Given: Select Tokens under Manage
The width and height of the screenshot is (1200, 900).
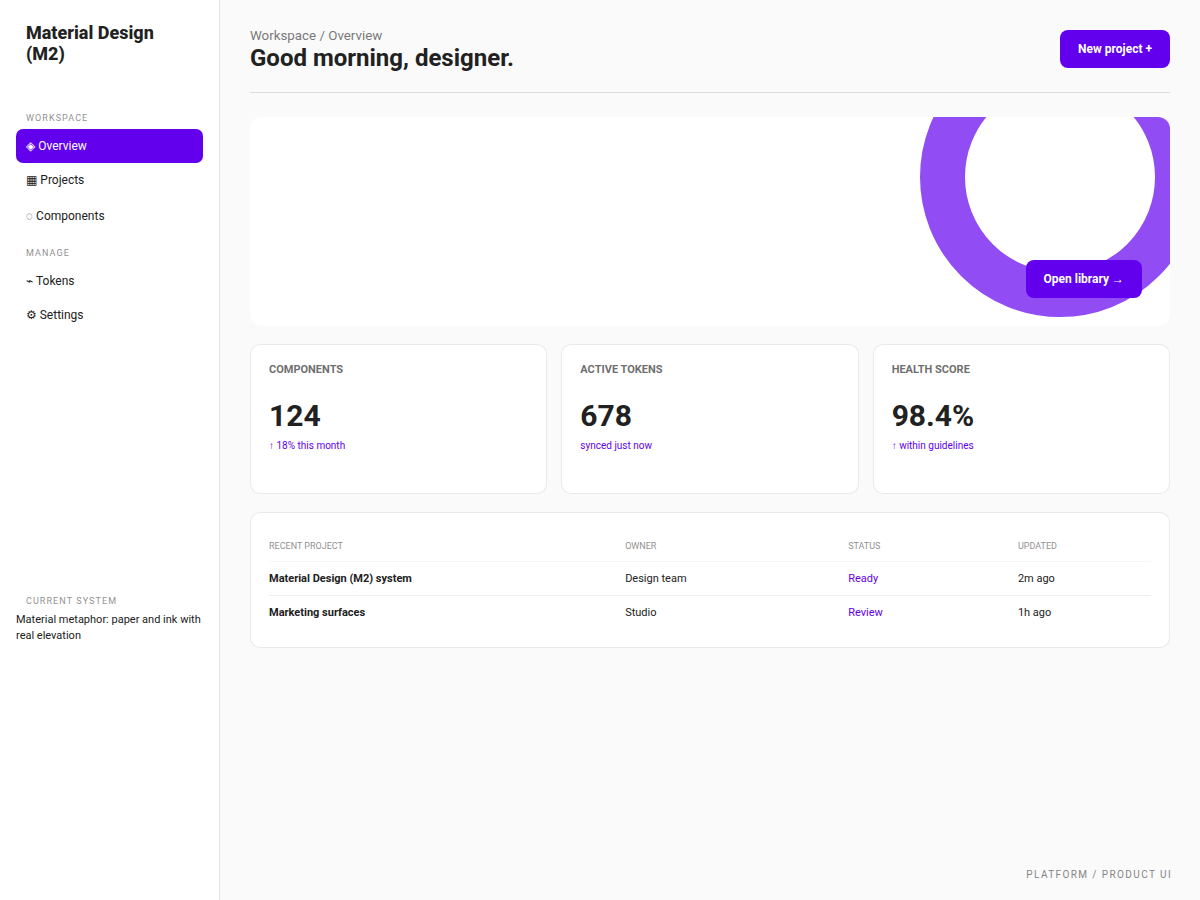Looking at the screenshot, I should 109,281.
